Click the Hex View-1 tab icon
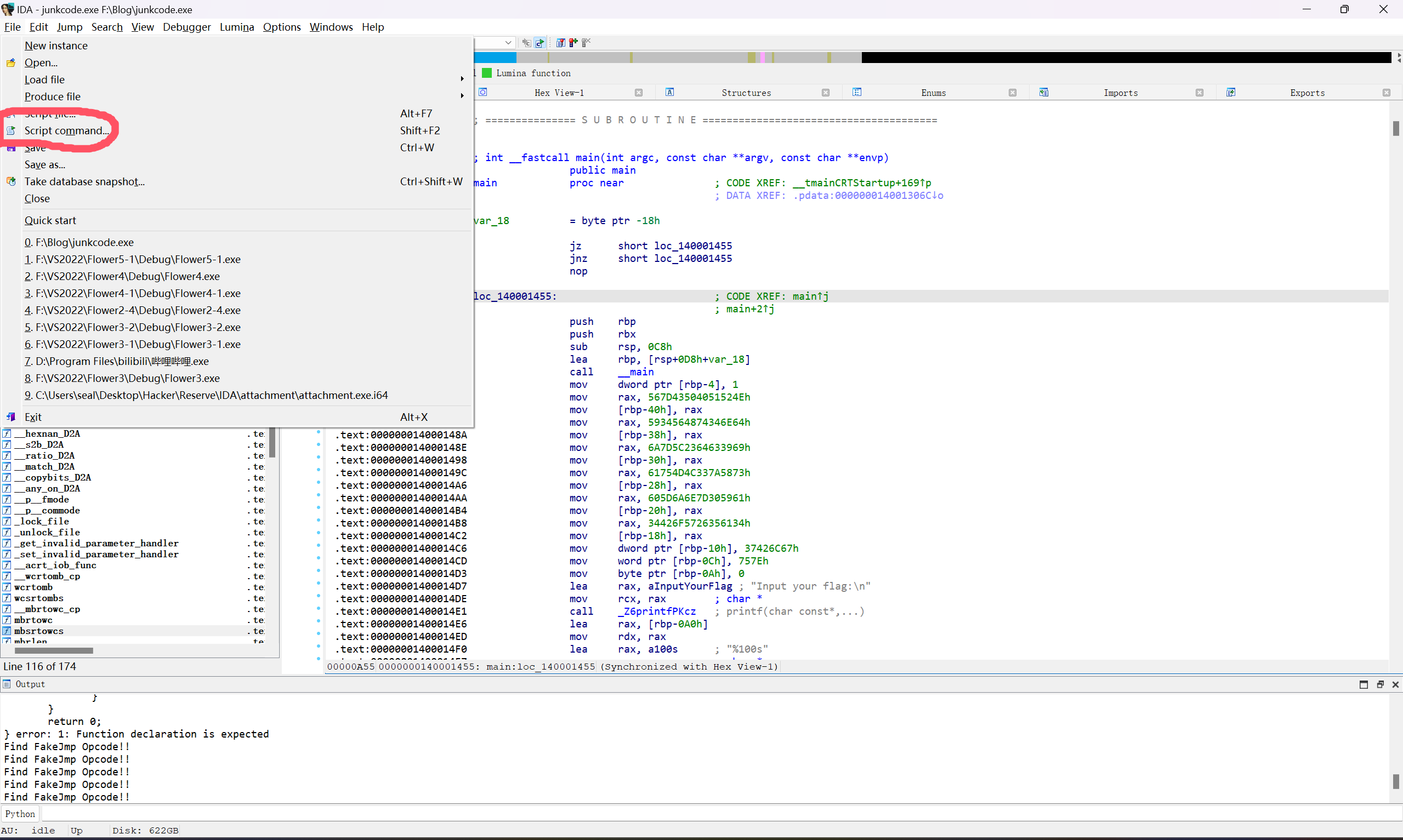 [483, 92]
